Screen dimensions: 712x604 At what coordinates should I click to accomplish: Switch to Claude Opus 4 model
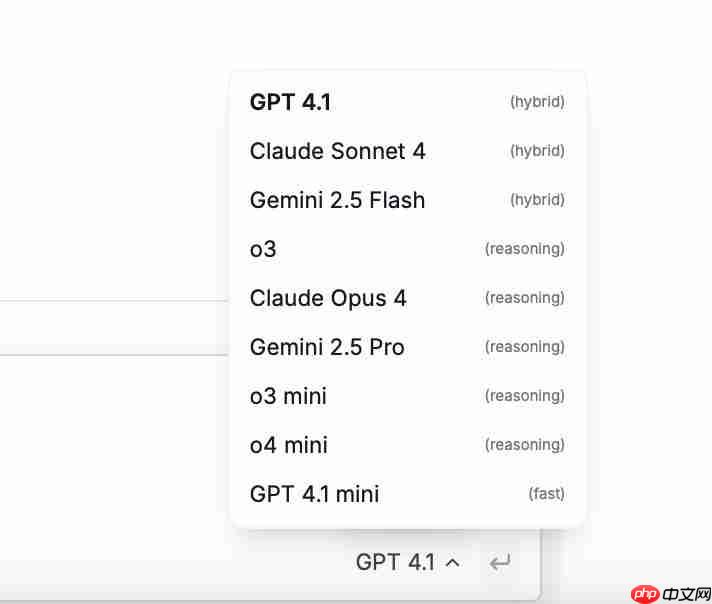407,298
